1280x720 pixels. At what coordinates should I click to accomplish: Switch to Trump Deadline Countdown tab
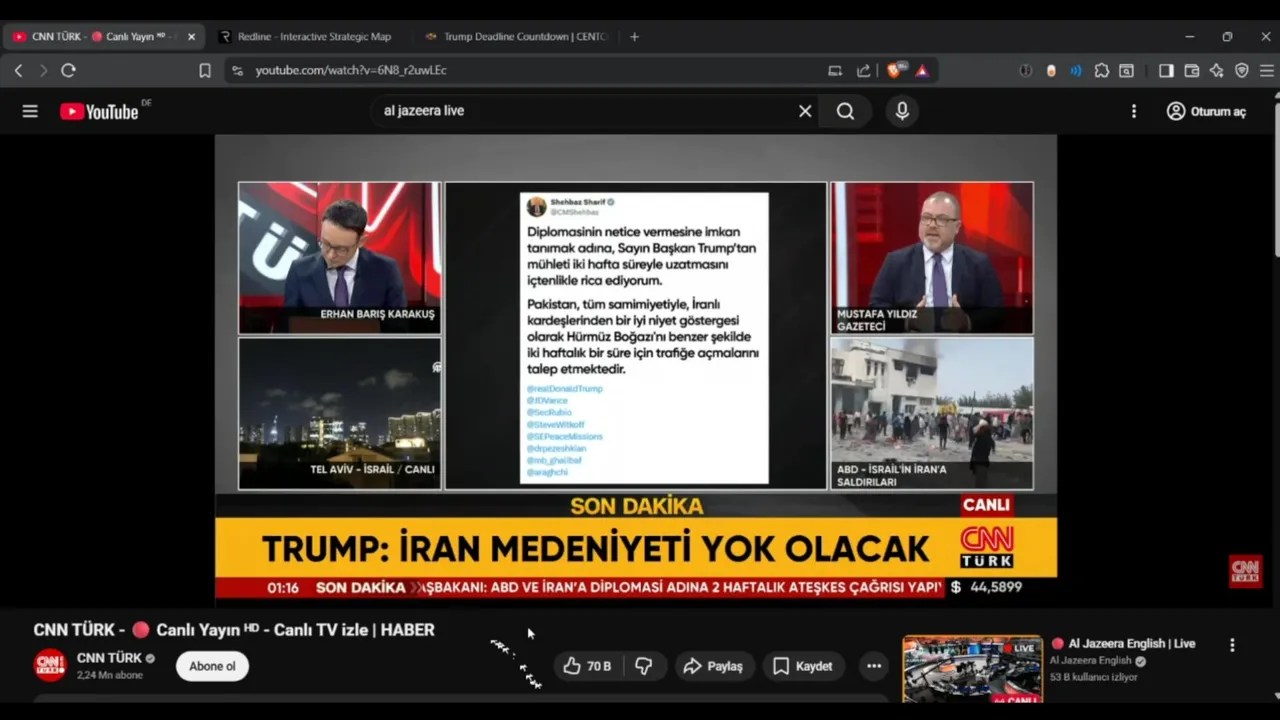(516, 37)
